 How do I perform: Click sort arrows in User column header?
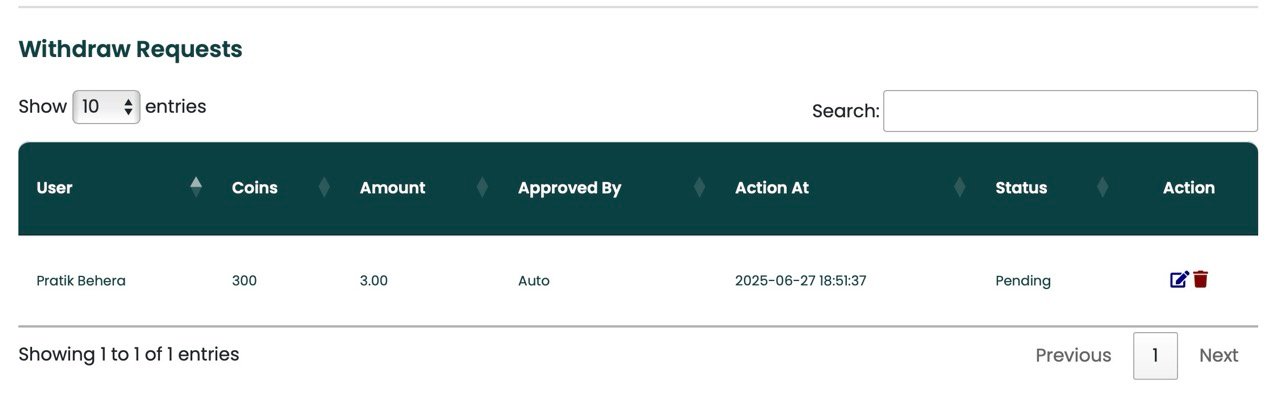click(196, 188)
